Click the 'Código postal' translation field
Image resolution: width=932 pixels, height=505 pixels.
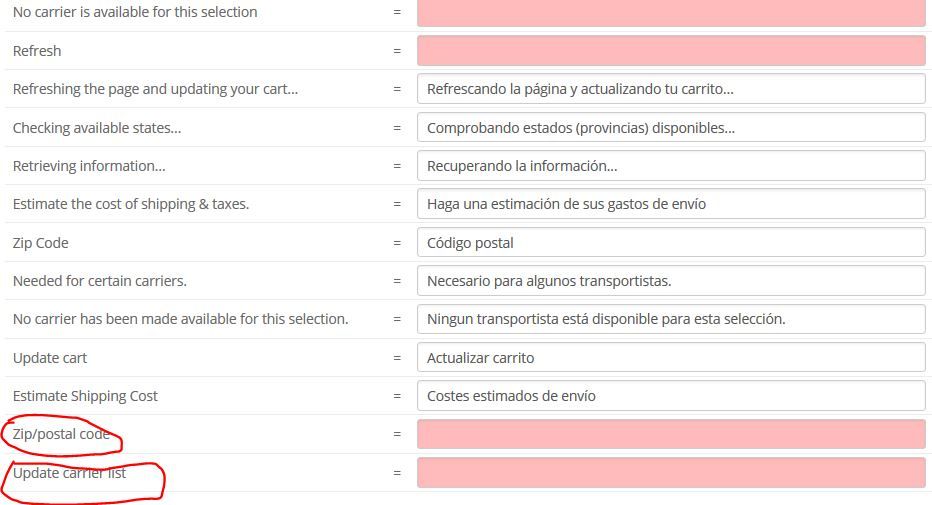pyautogui.click(x=671, y=242)
